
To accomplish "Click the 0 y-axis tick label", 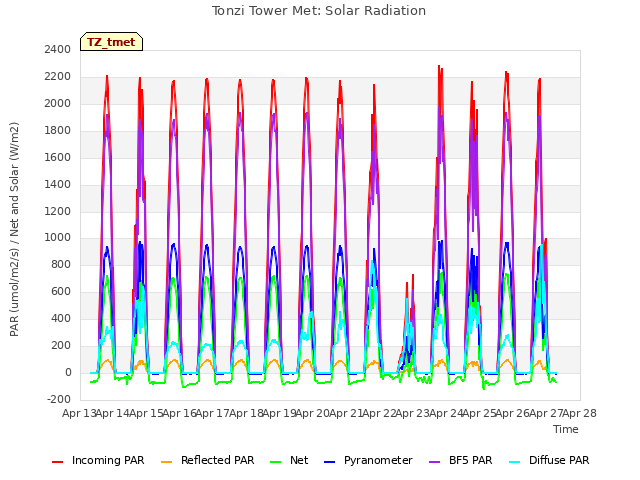I will pyautogui.click(x=68, y=372).
